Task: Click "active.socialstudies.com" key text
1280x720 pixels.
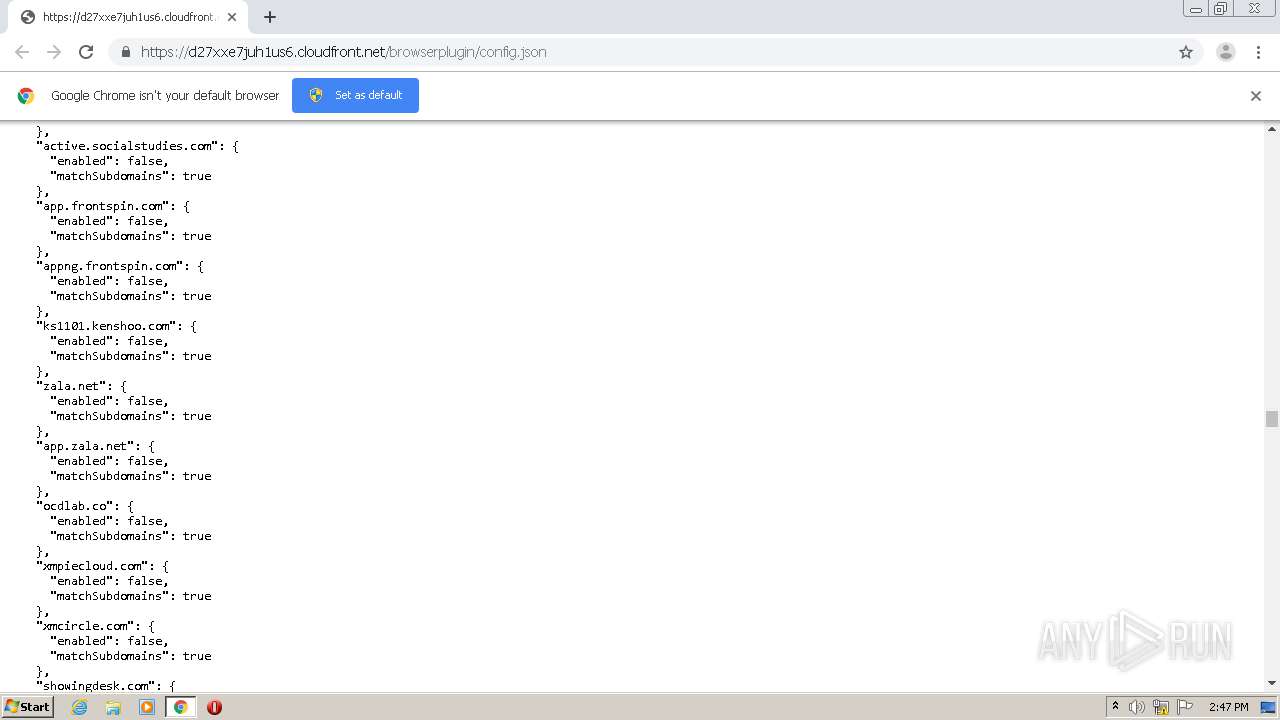Action: point(128,146)
